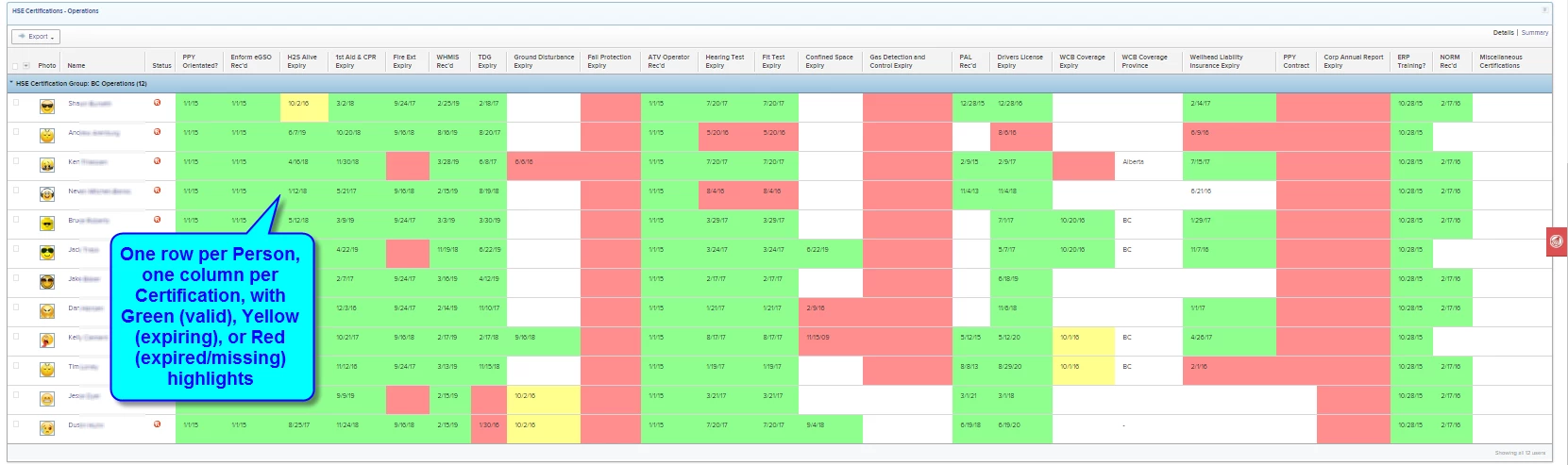This screenshot has width=1568, height=465.
Task: Check the row checkbox for Shaun
Action: [x=15, y=103]
